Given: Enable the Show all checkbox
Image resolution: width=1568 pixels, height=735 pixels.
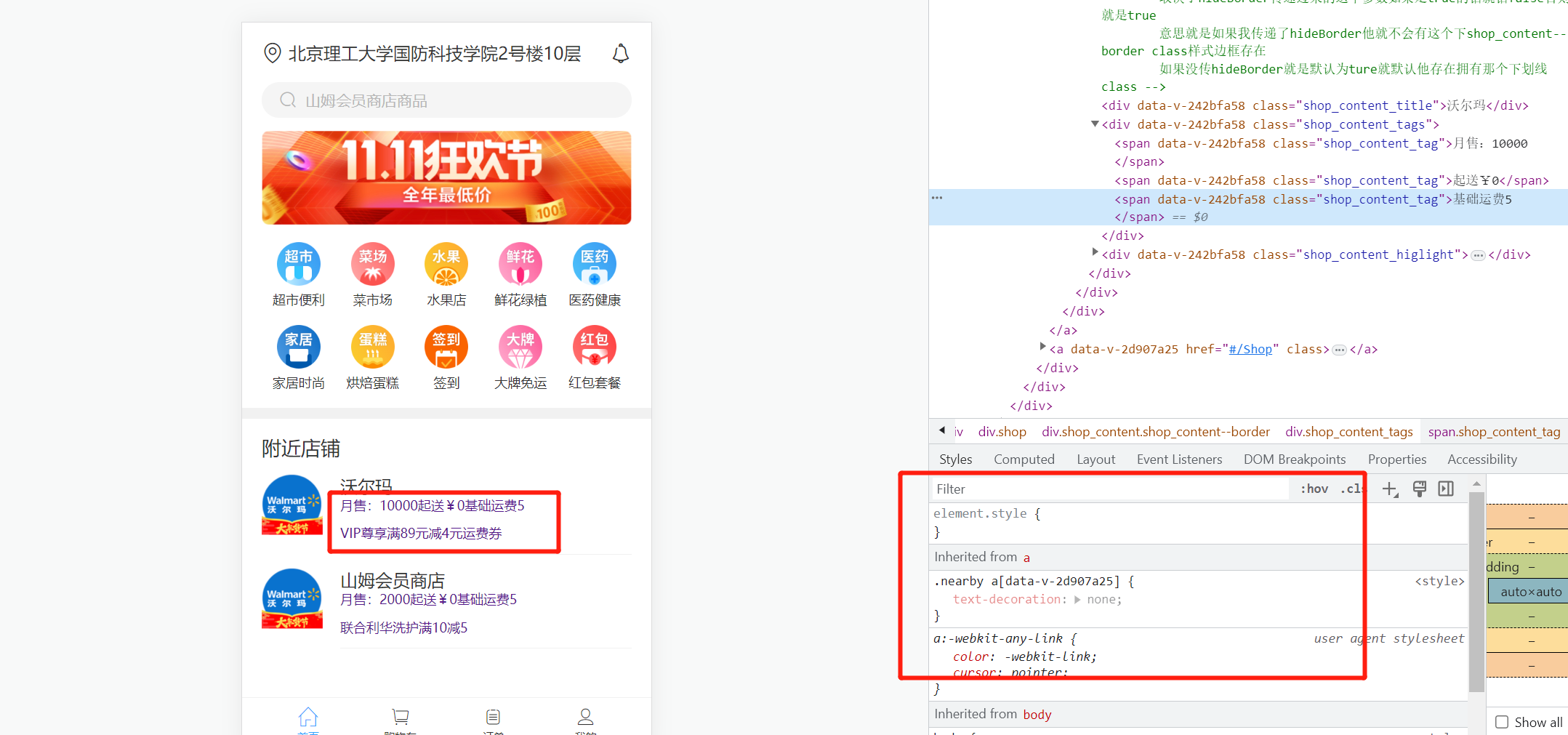Looking at the screenshot, I should point(1502,721).
